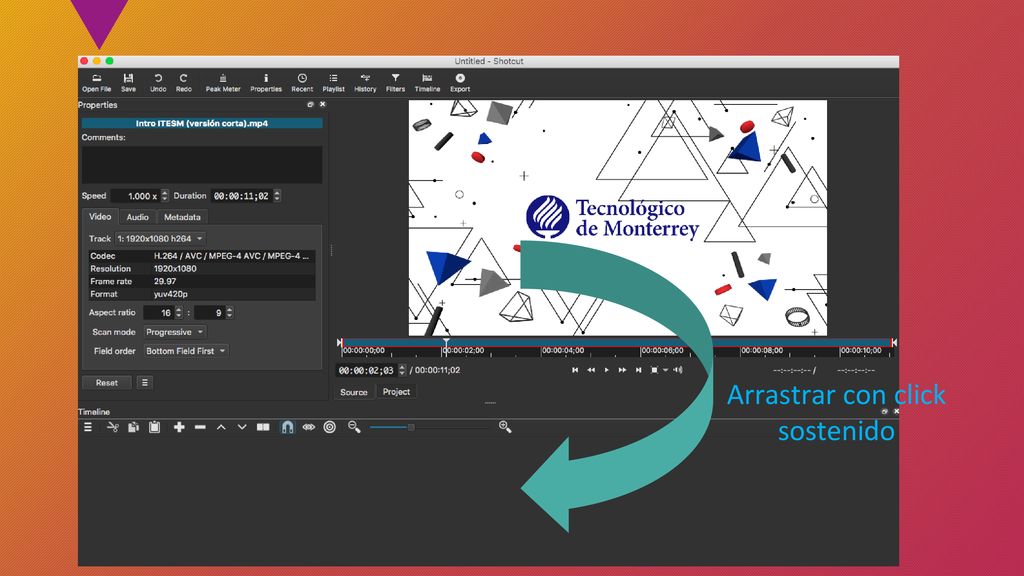The image size is (1024, 576).
Task: Open the Recent files panel
Action: point(302,83)
